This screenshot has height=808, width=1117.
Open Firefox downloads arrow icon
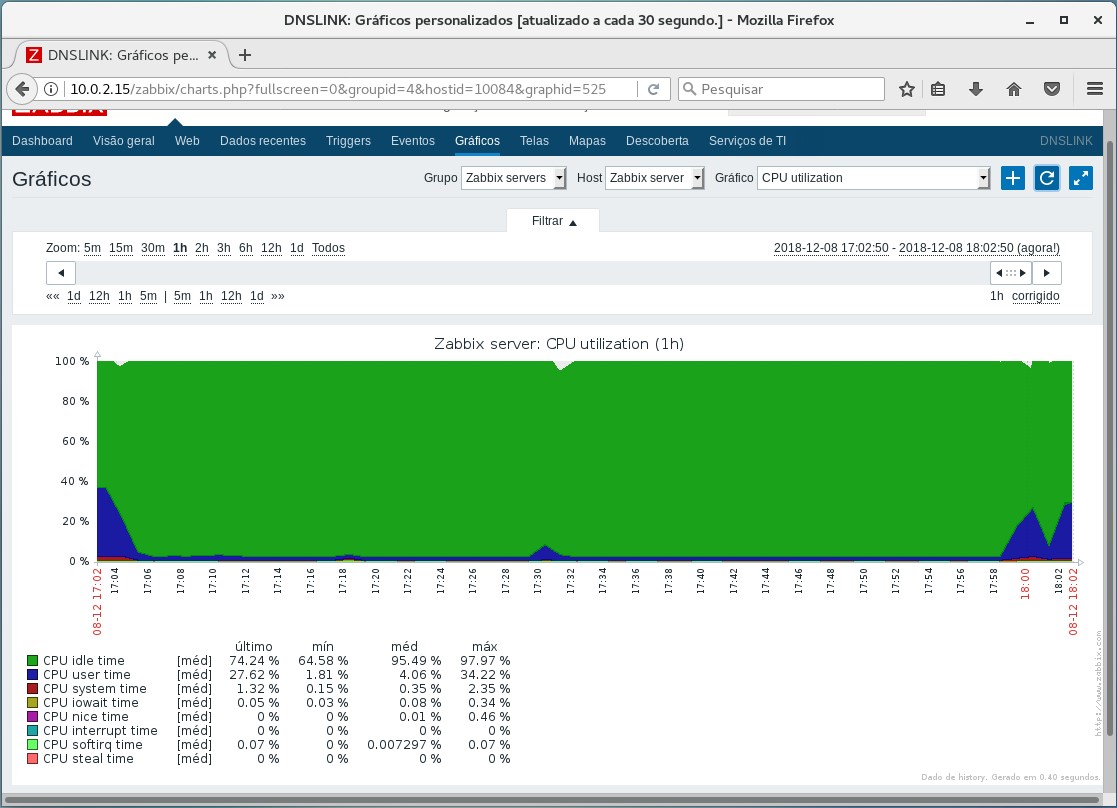pos(976,89)
